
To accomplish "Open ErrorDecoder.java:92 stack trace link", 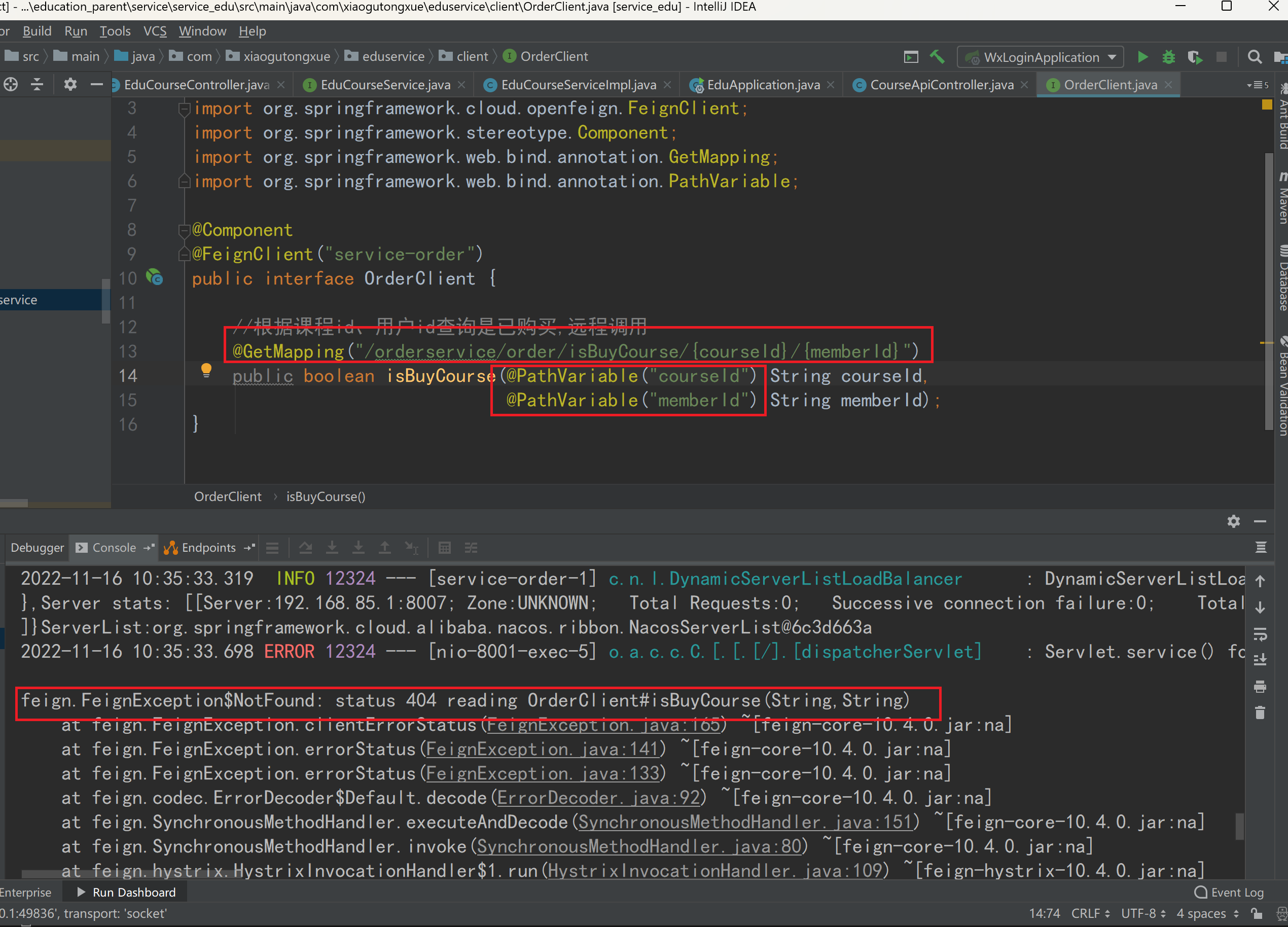I will point(598,798).
